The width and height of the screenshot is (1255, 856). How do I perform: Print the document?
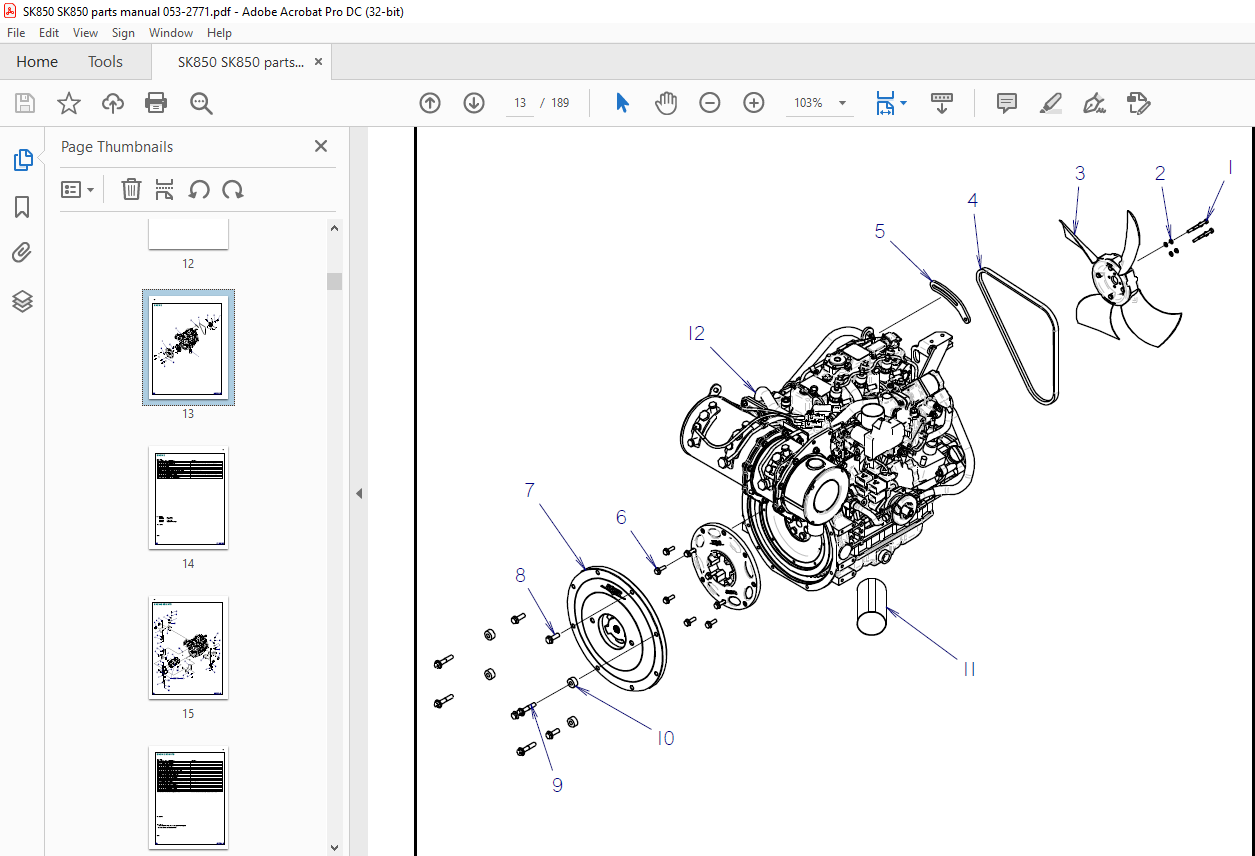[x=156, y=103]
